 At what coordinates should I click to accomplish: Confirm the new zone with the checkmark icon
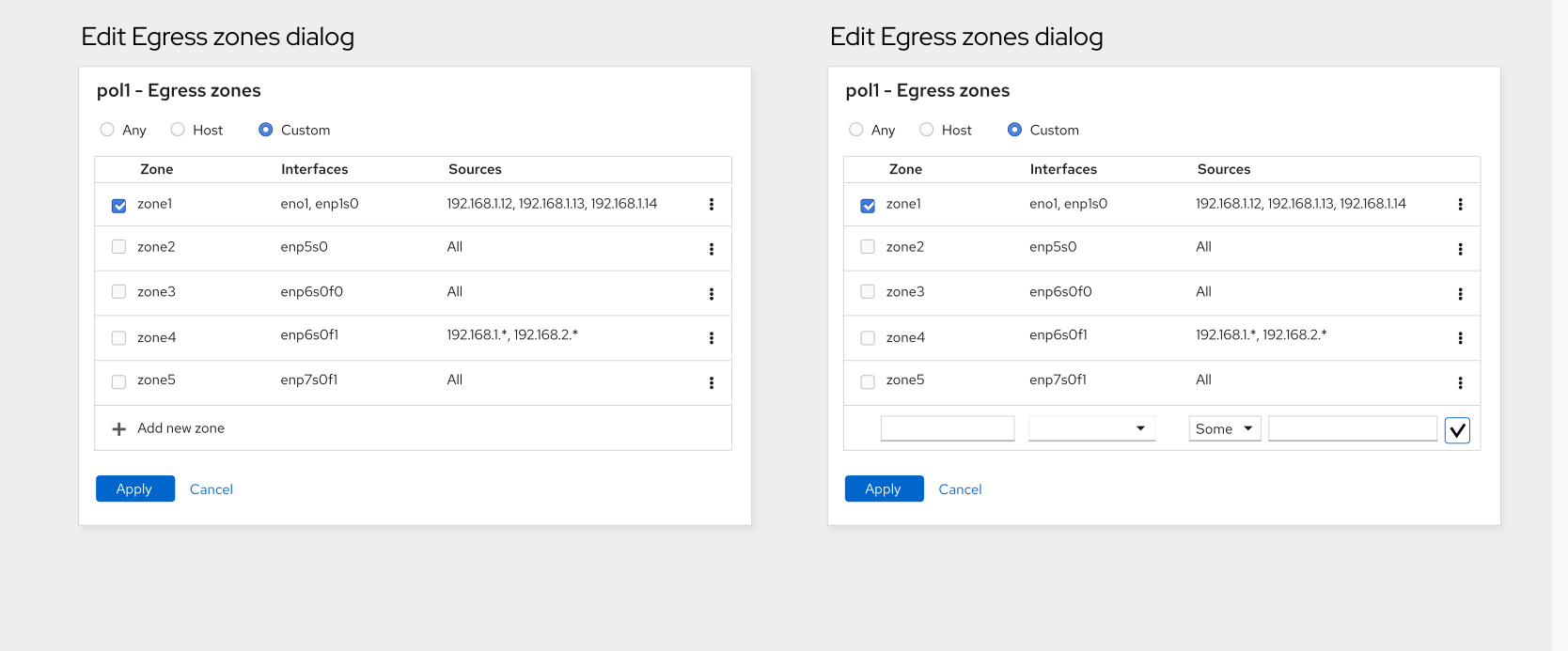(x=1457, y=429)
